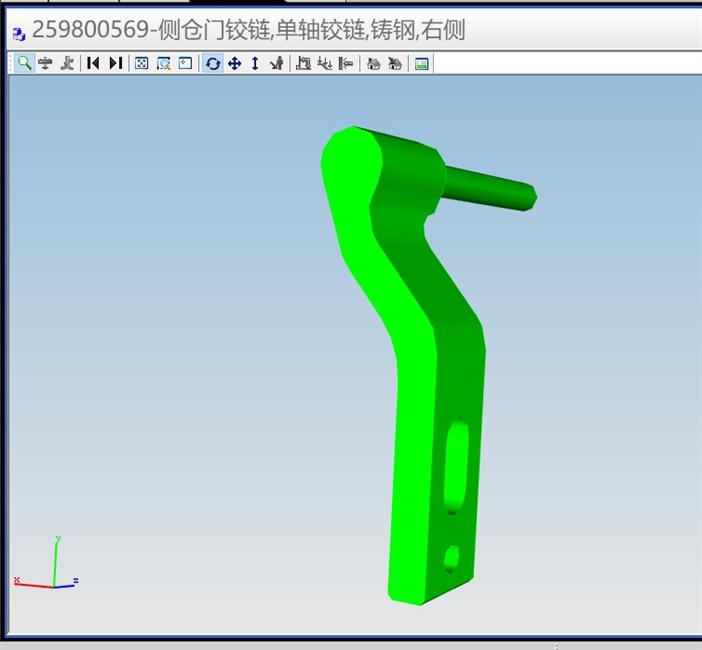Viewport: 702px width, 650px height.
Task: Click the person with arrow viewpoint icon
Action: coord(277,63)
